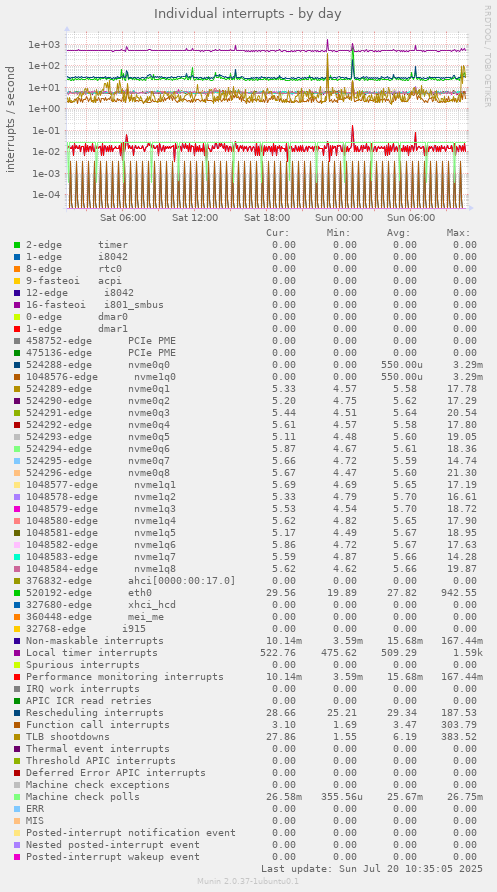497x892 pixels.
Task: Select the Function call interrupts label
Action: [x=98, y=725]
